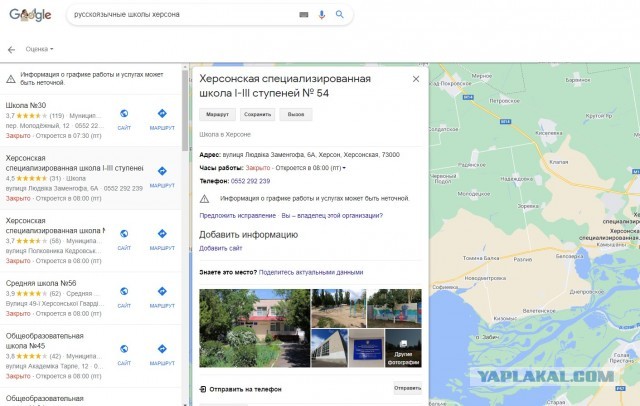This screenshot has width=640, height=406.
Task: Click the Отправить на телефон icon
Action: tap(203, 389)
